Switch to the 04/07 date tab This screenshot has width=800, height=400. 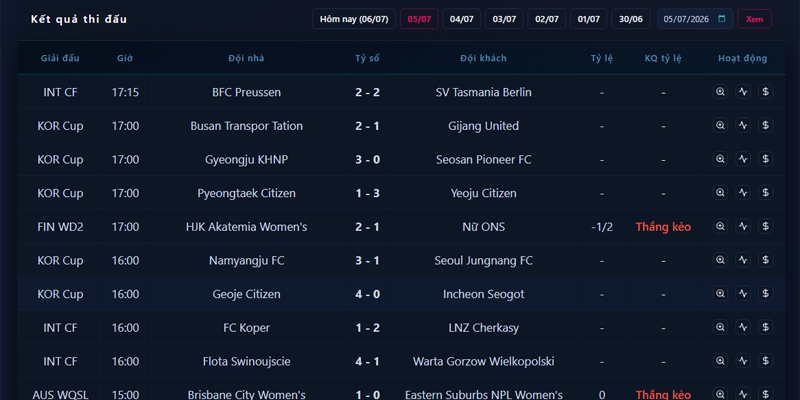tap(462, 19)
